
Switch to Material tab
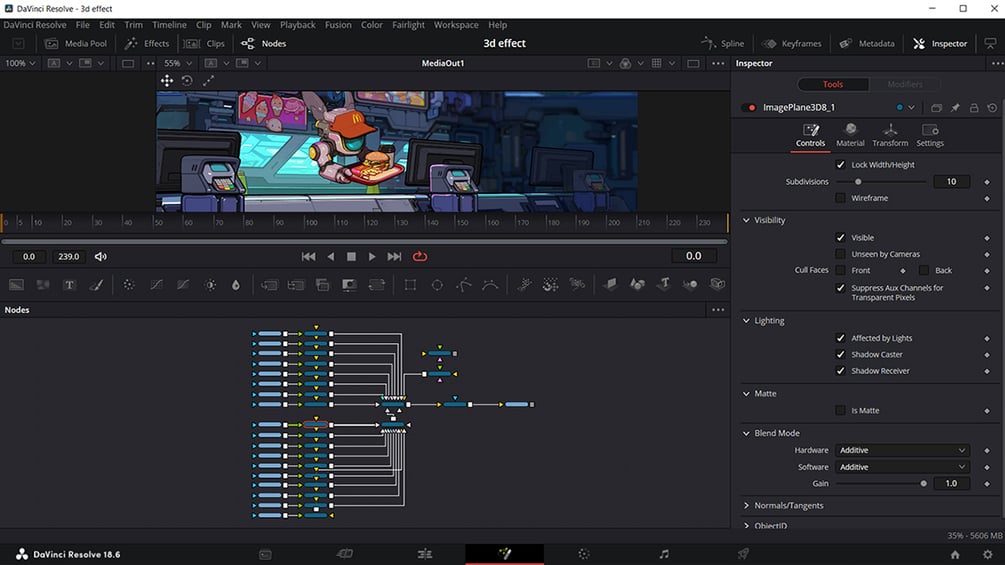[x=850, y=136]
